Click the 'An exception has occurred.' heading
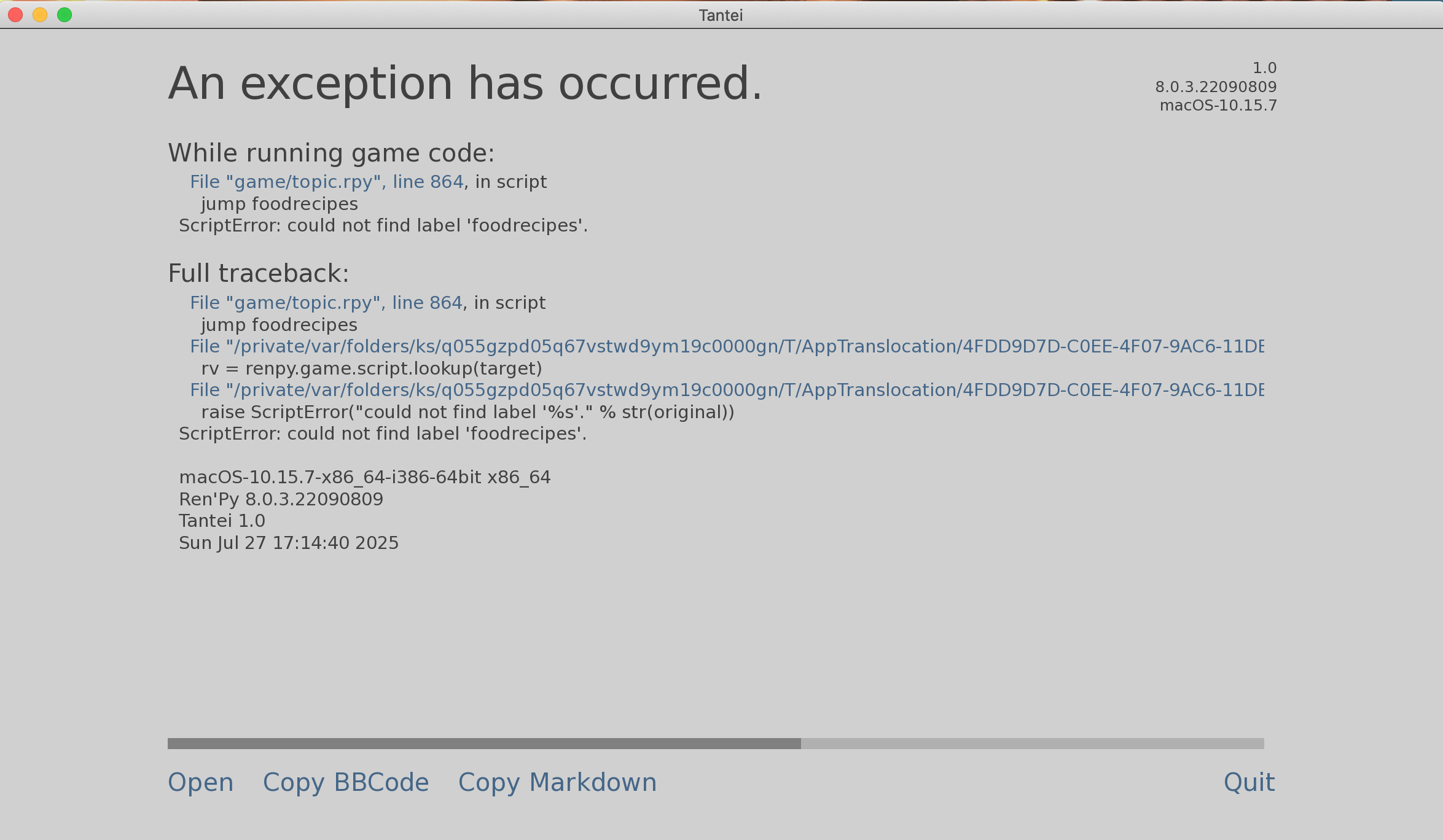This screenshot has width=1443, height=840. click(x=465, y=84)
